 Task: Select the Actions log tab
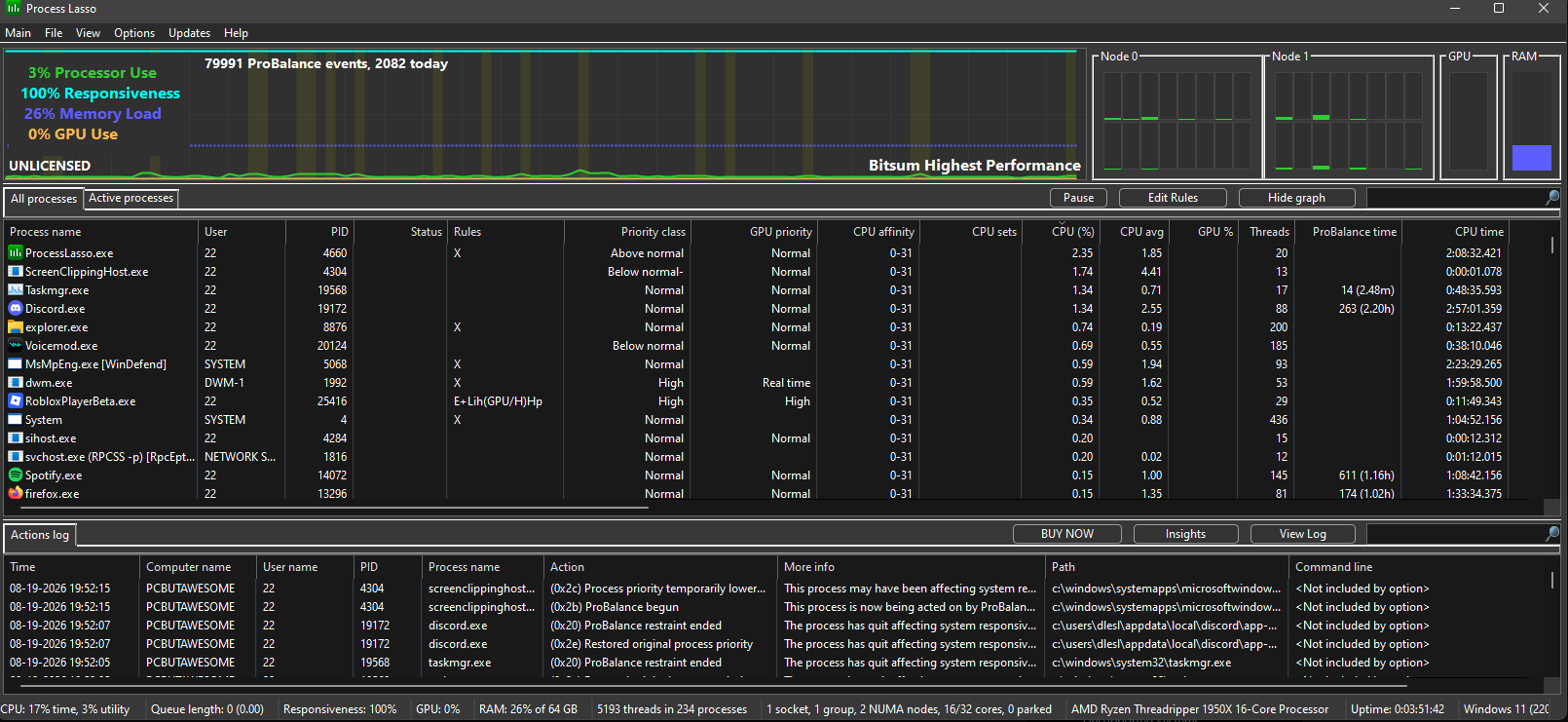click(x=40, y=535)
